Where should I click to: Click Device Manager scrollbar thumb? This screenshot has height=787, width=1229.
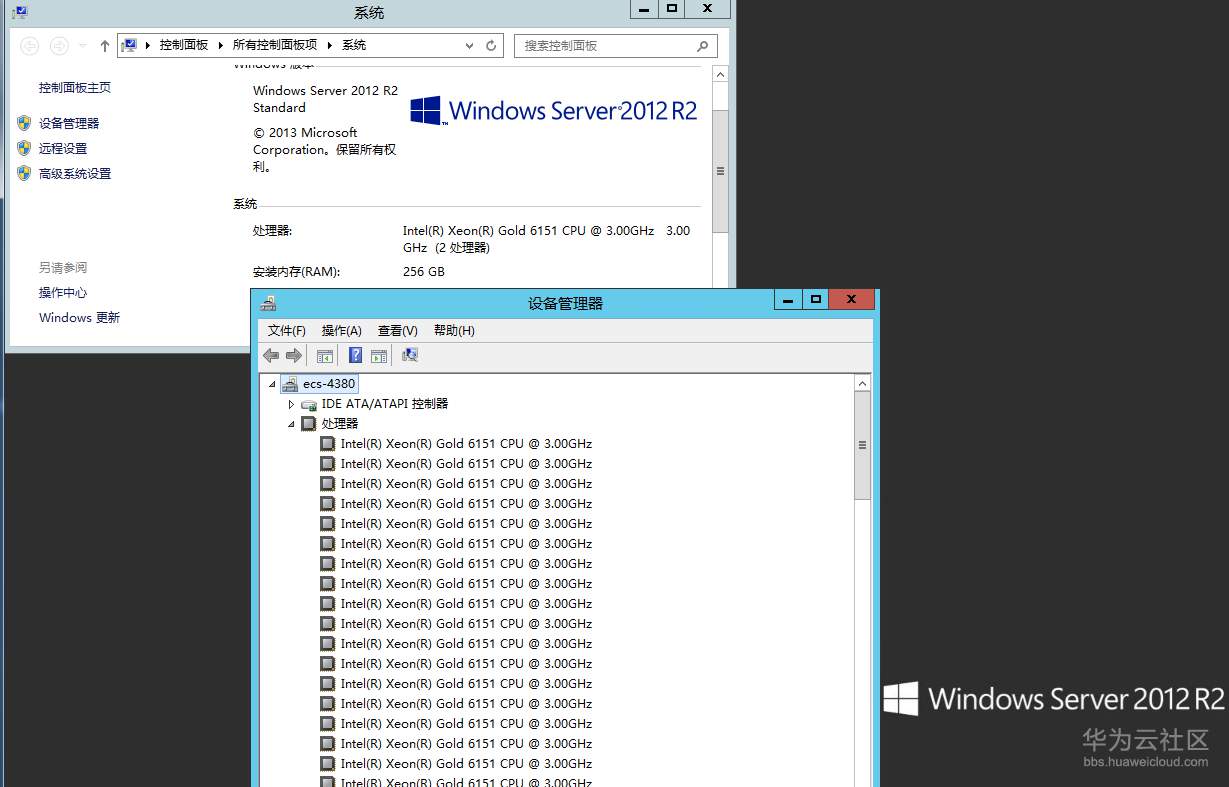click(862, 445)
